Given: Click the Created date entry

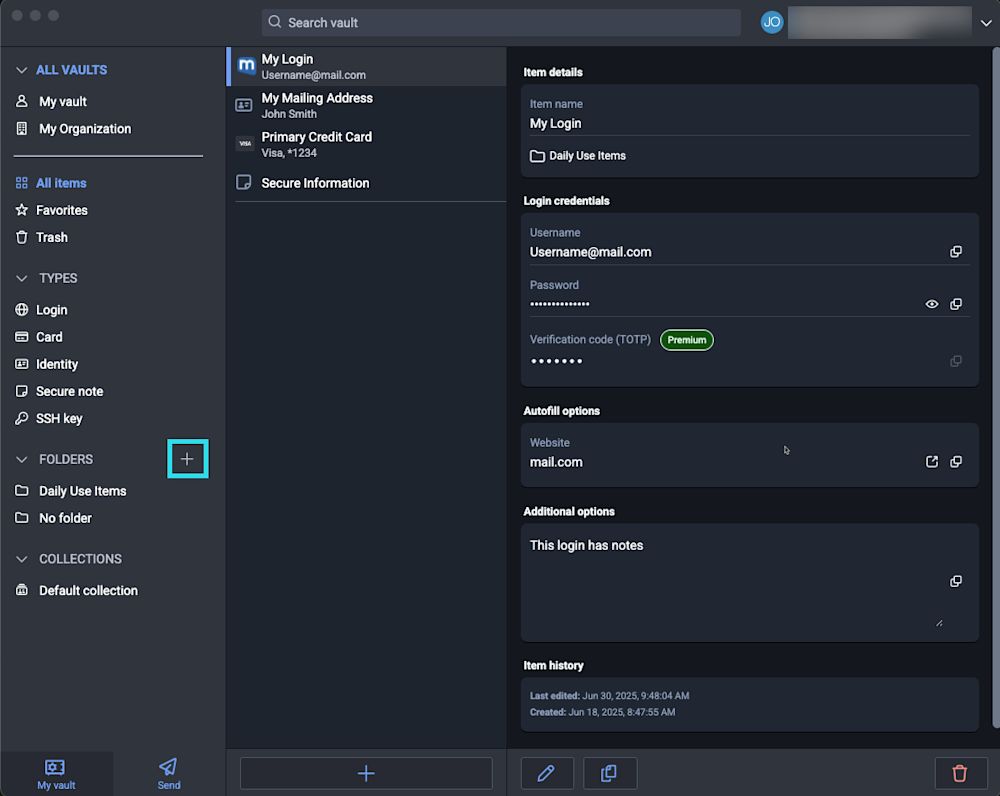Looking at the screenshot, I should pyautogui.click(x=602, y=712).
